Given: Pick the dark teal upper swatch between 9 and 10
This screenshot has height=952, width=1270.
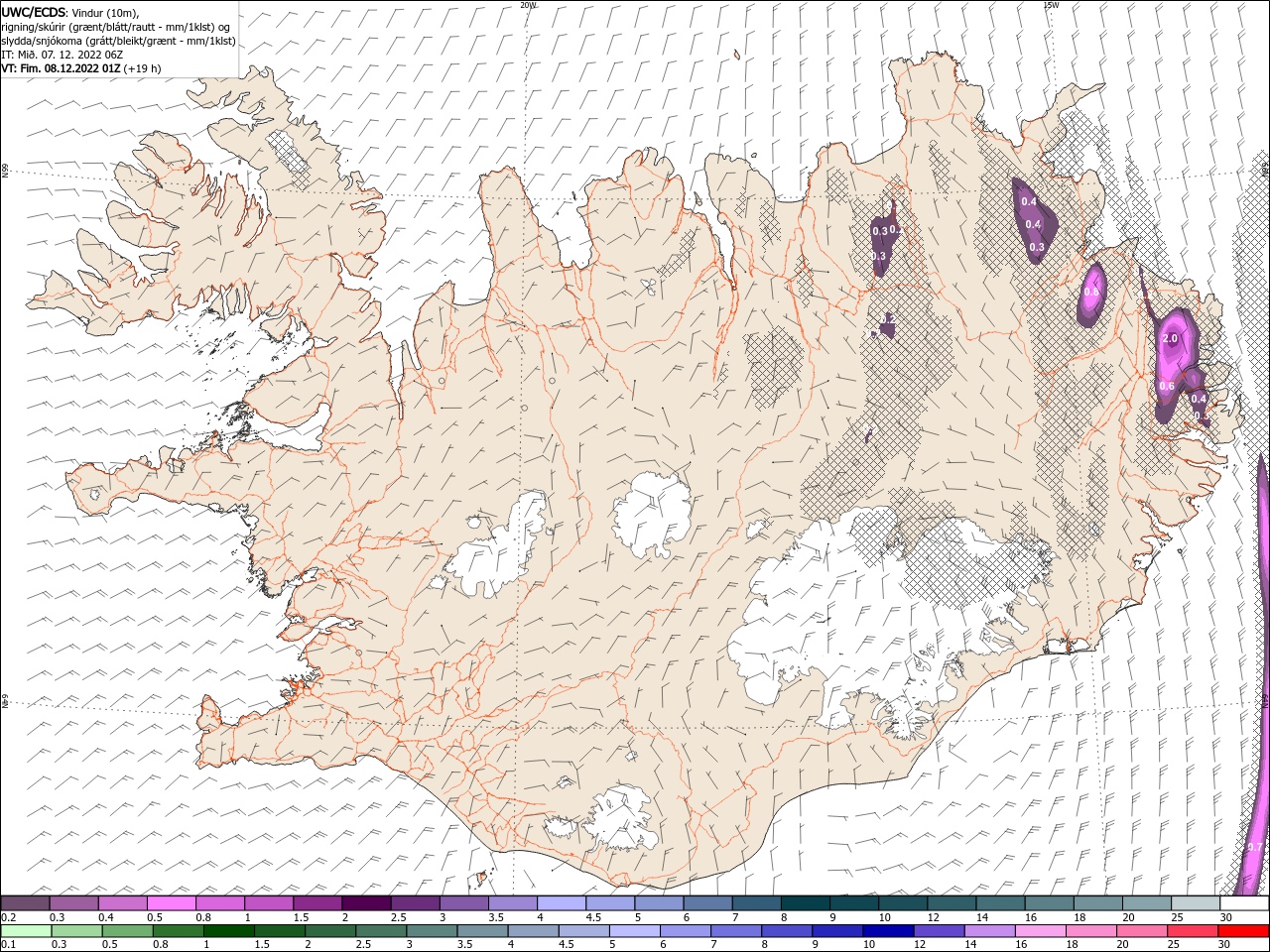Looking at the screenshot, I should 853,903.
